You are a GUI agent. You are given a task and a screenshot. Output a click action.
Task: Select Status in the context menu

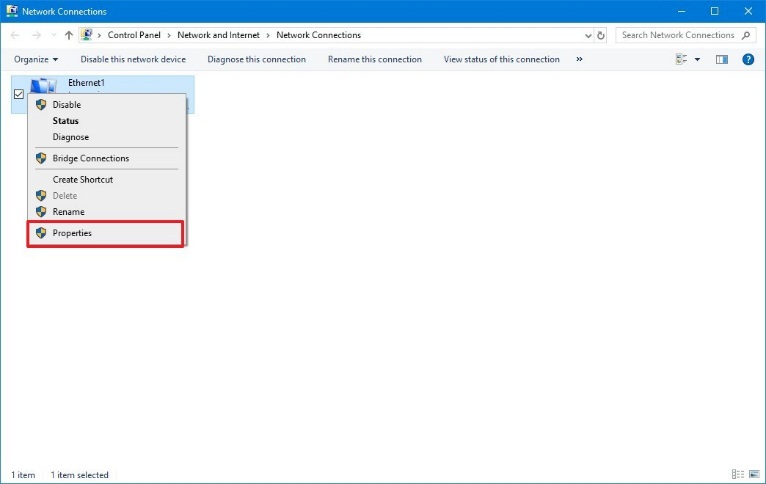tap(65, 121)
